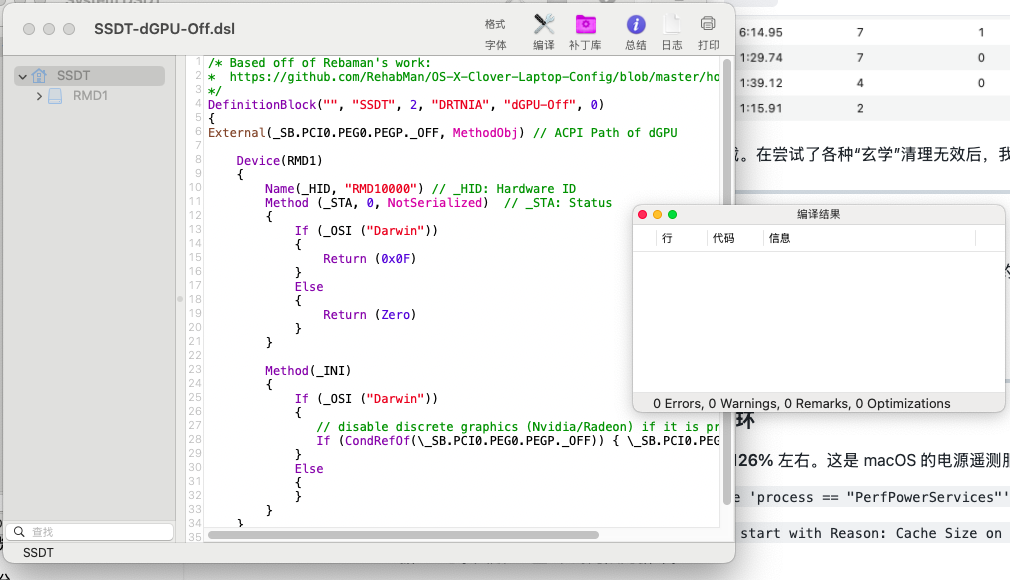1010x580 pixels.
Task: Click the 代码 (code) column header
Action: click(723, 238)
